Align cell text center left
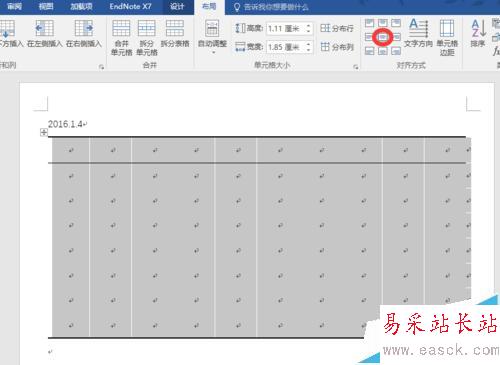 pyautogui.click(x=369, y=37)
